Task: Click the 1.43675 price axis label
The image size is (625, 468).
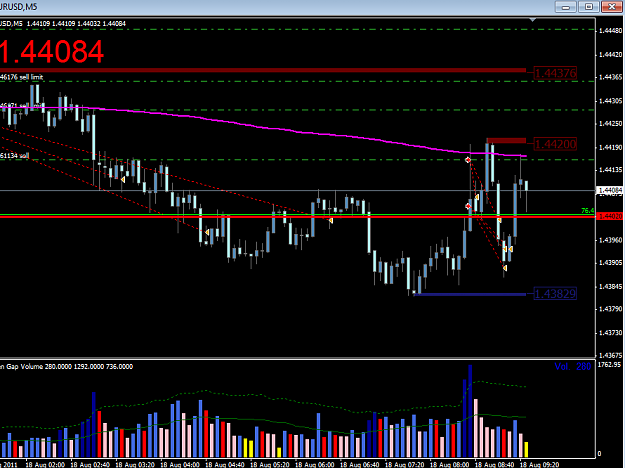Action: tap(611, 355)
